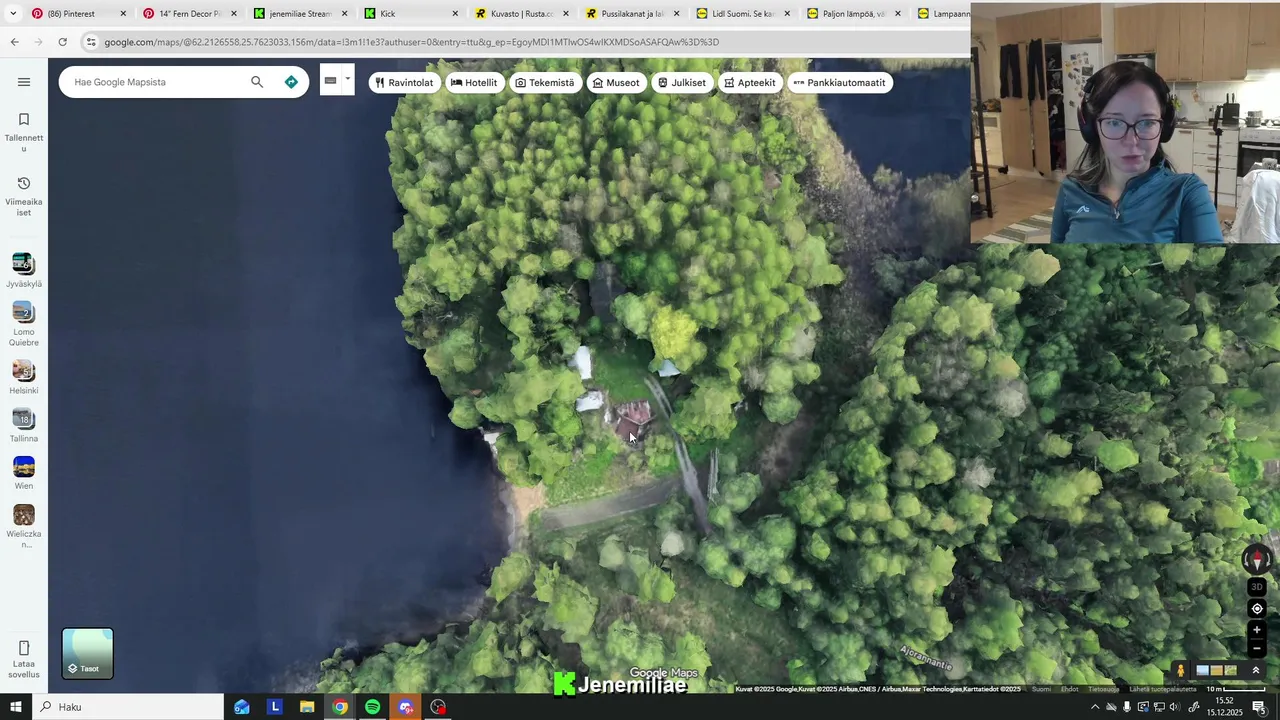Open the Jyväskylä recent place

24,270
